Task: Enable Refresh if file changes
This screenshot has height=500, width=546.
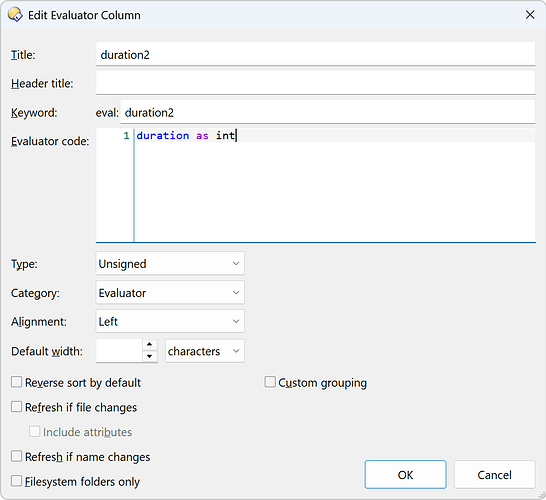Action: pos(16,407)
